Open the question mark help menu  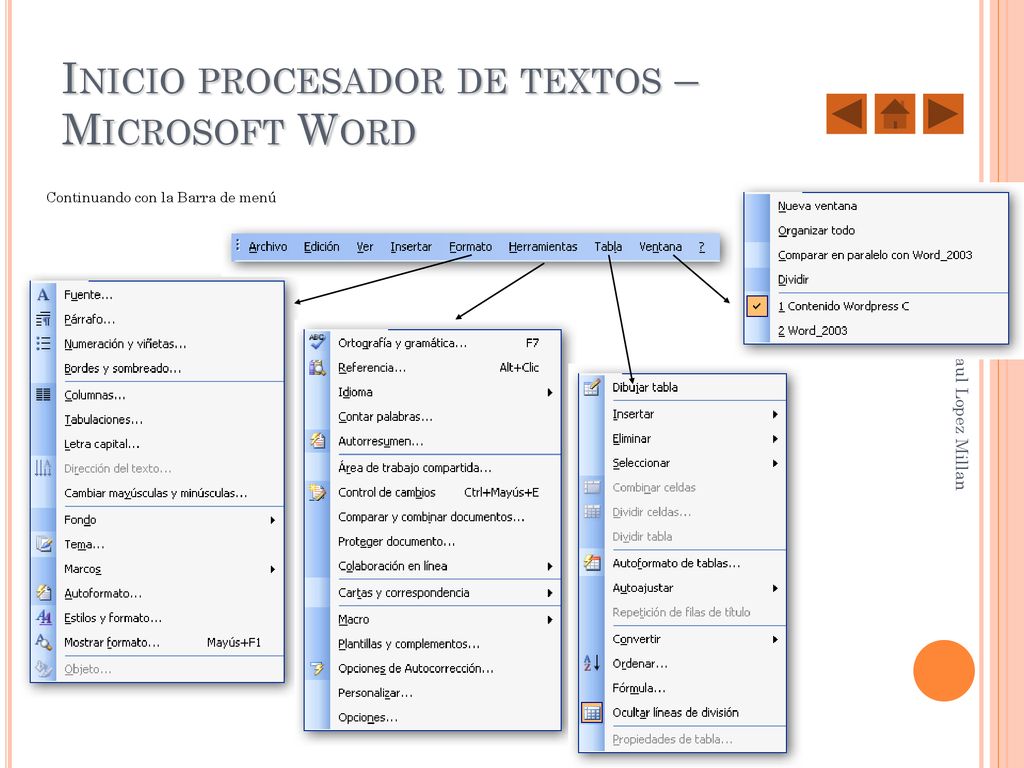pos(701,247)
